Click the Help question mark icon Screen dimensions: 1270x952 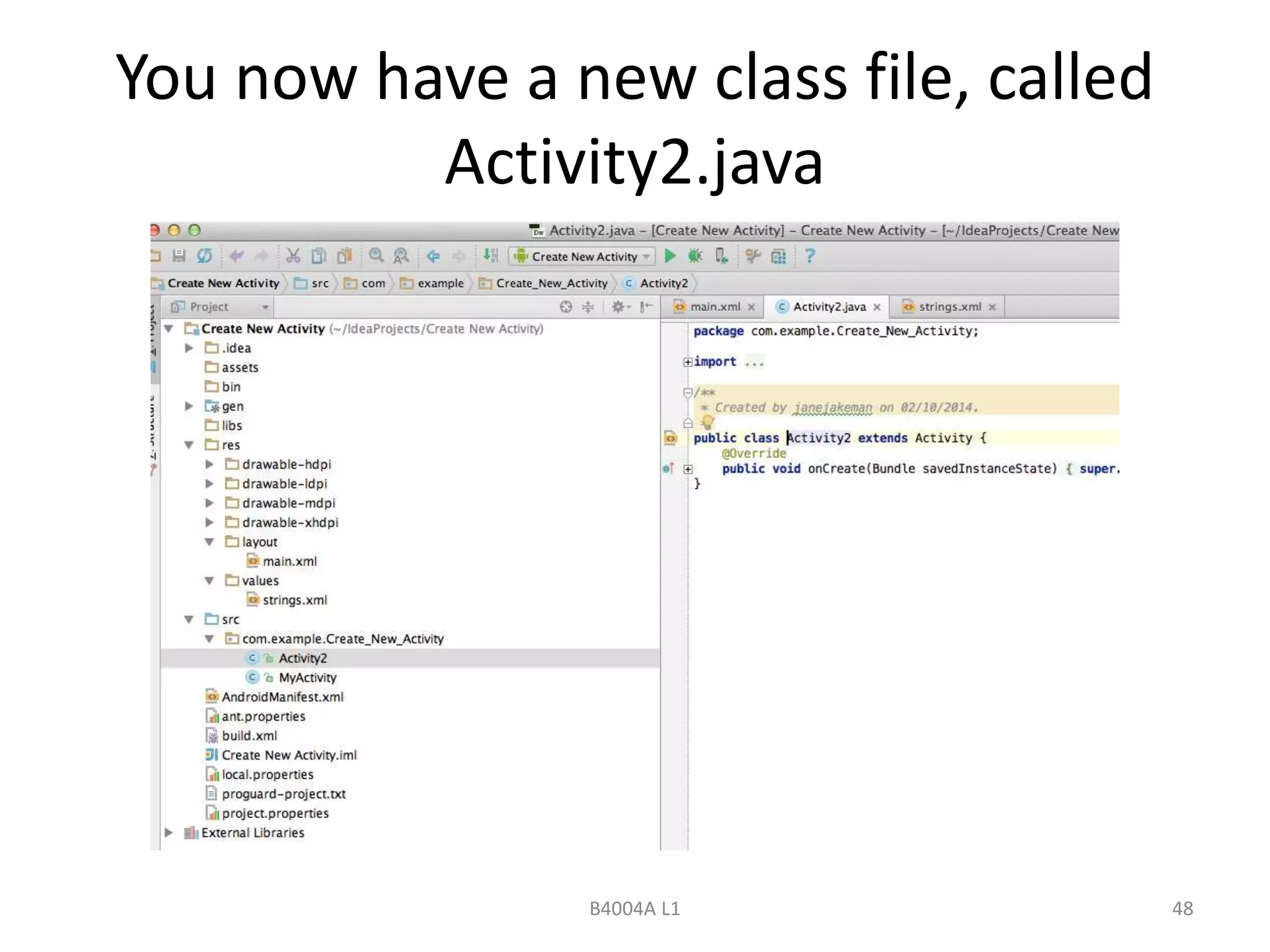click(x=809, y=255)
